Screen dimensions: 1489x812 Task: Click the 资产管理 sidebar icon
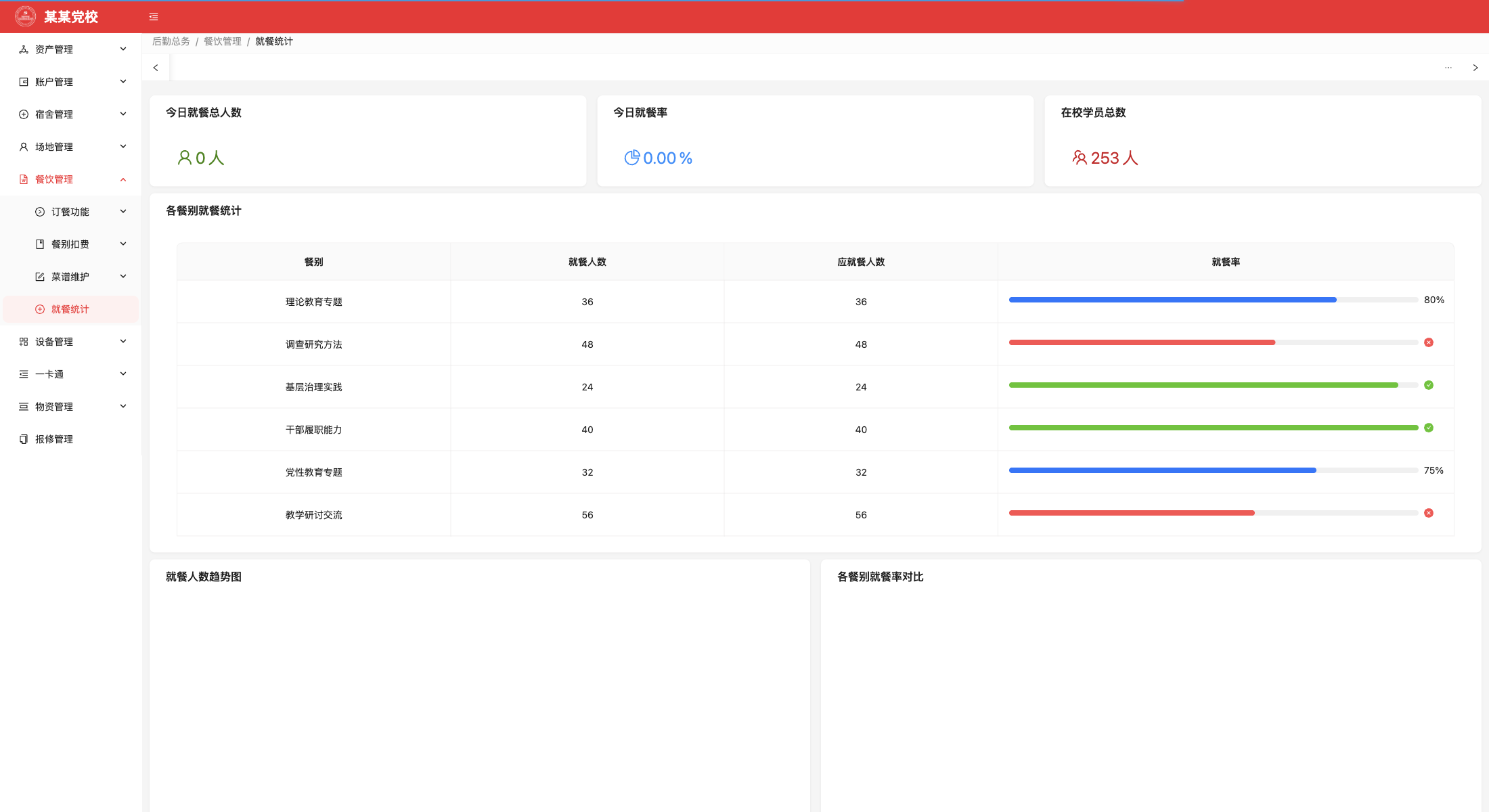pos(24,49)
